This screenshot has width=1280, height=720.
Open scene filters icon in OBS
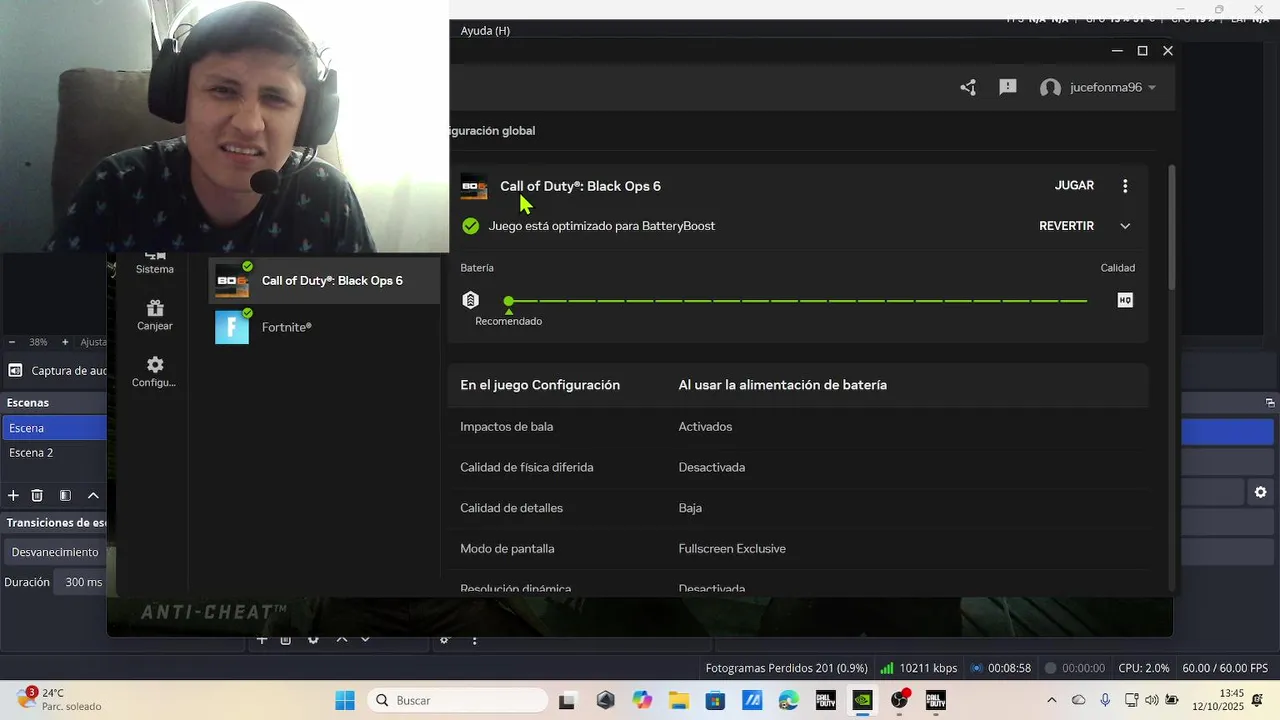click(x=65, y=495)
